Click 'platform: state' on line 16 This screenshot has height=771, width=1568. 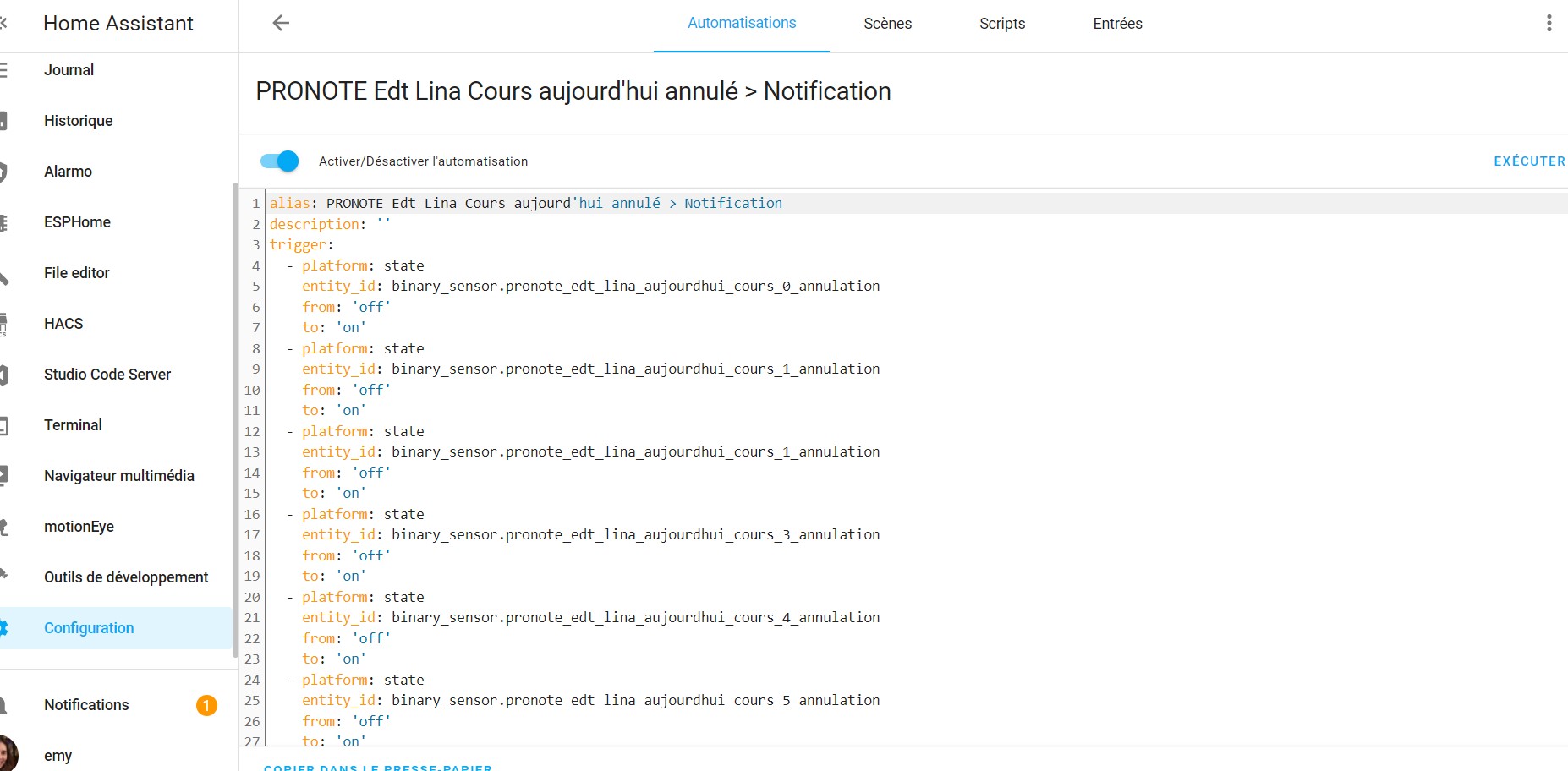[363, 514]
